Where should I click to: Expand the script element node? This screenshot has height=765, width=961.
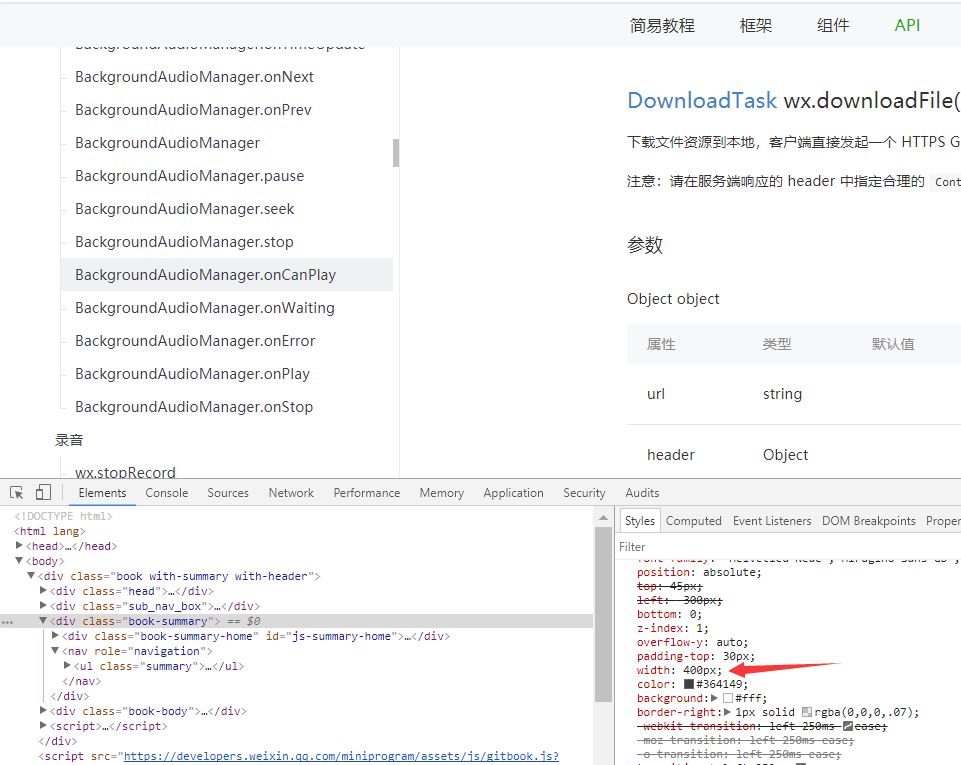(x=43, y=726)
